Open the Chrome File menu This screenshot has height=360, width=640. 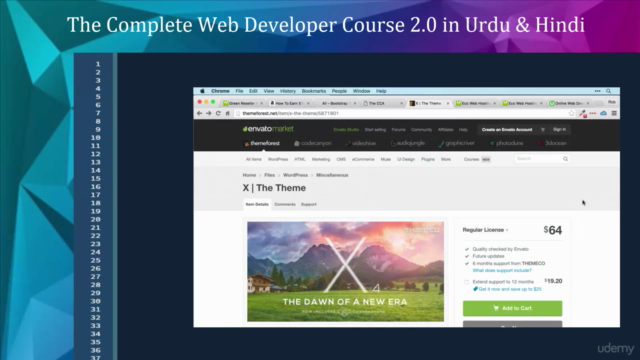[239, 91]
